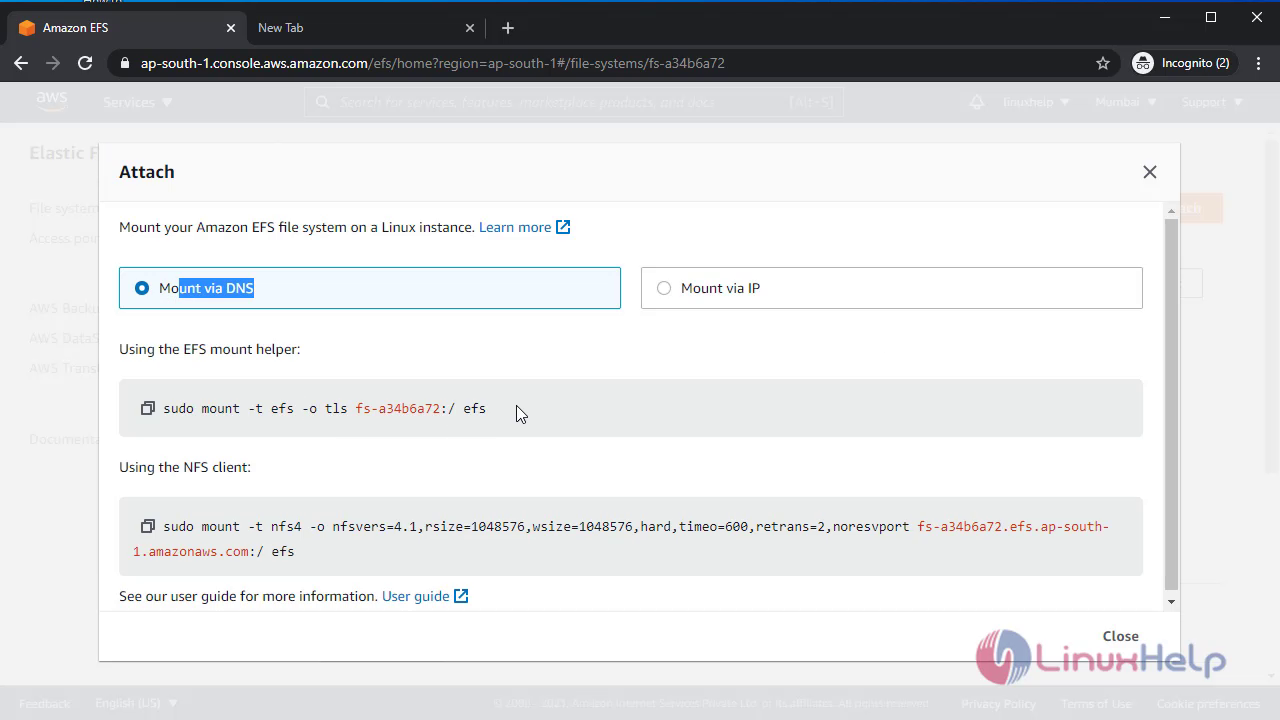Viewport: 1280px width, 720px height.
Task: Select Mount via IP option
Action: point(892,288)
